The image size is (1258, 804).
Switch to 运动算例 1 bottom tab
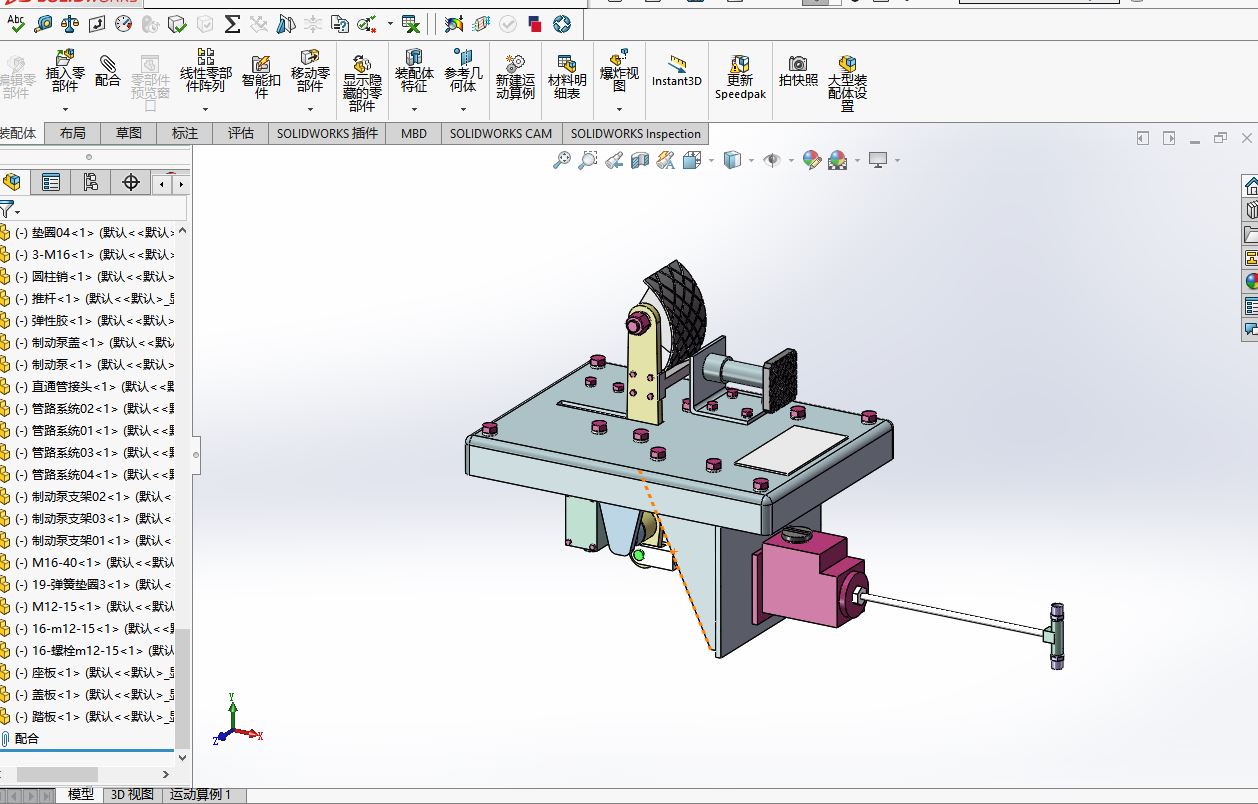click(200, 794)
